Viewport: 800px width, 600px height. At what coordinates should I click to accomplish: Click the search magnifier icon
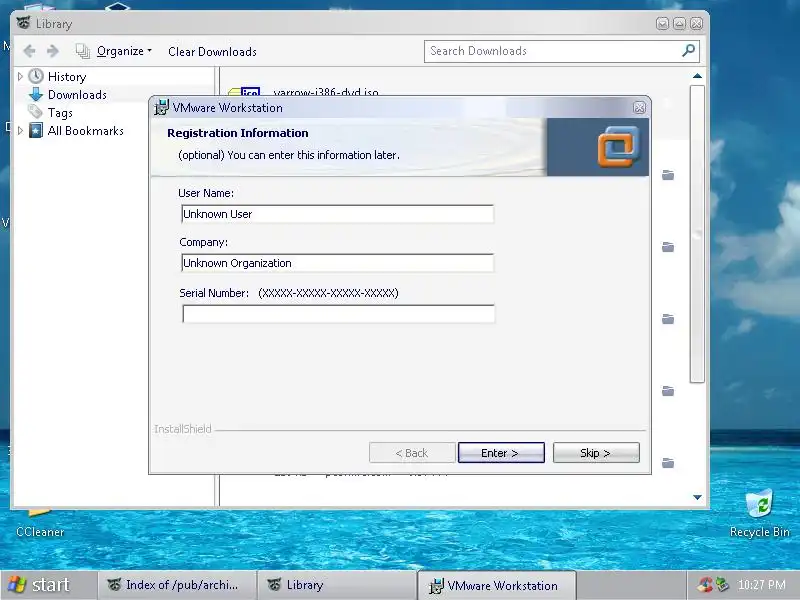click(689, 51)
